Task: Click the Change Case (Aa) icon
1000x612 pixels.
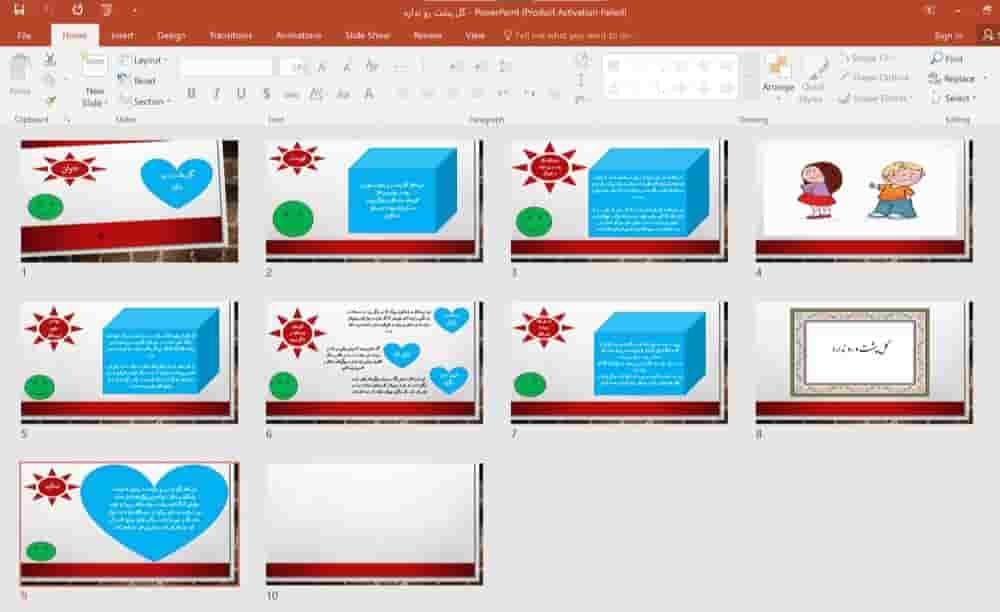Action: (343, 94)
